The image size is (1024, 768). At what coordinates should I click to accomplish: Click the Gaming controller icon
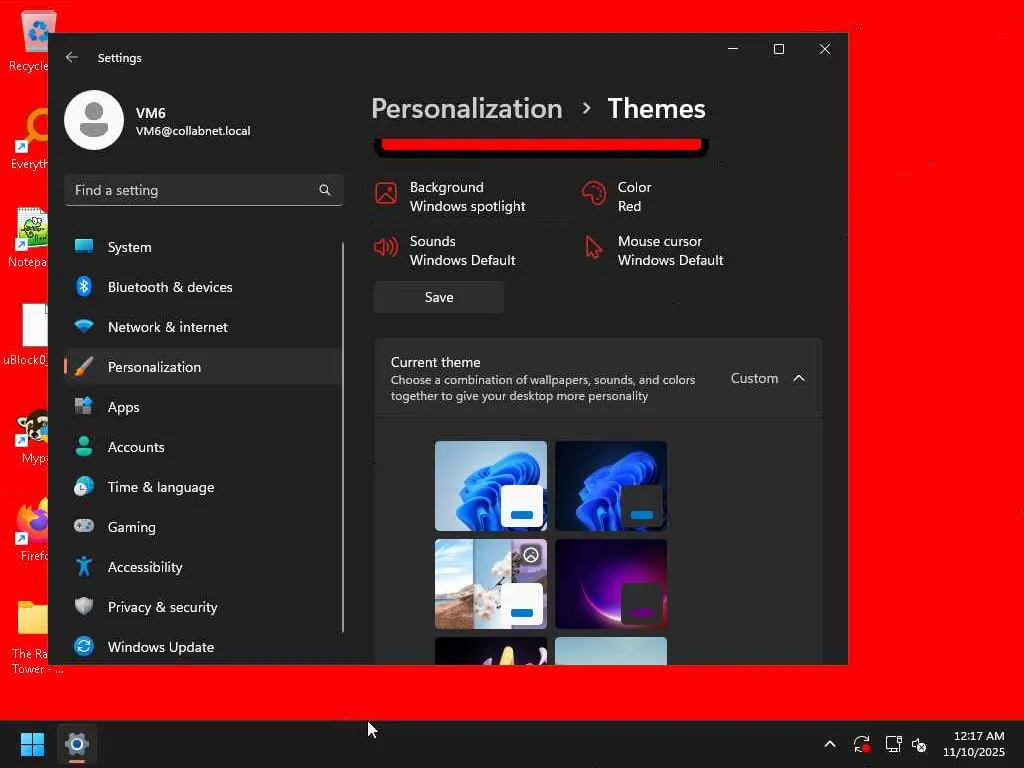(84, 526)
